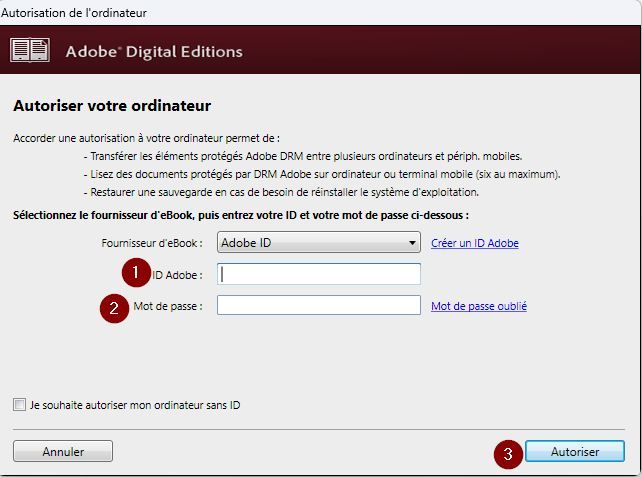
Task: Click the Autorisation de l'ordinateur title bar
Action: (x=74, y=12)
